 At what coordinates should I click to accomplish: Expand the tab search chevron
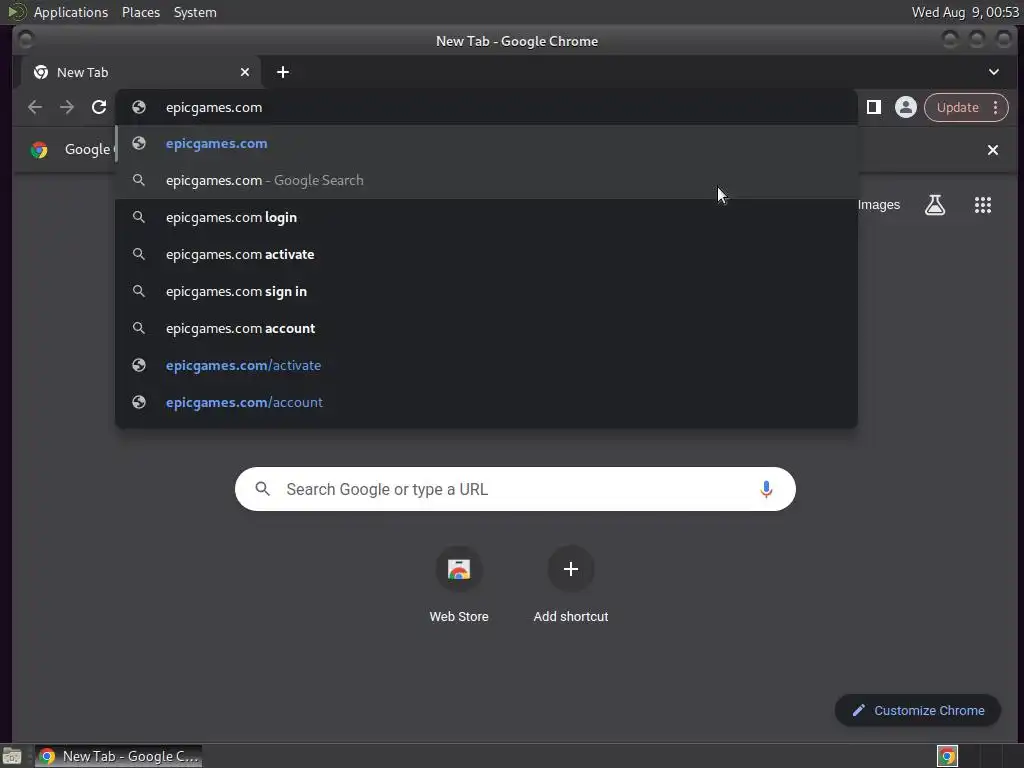pyautogui.click(x=993, y=72)
